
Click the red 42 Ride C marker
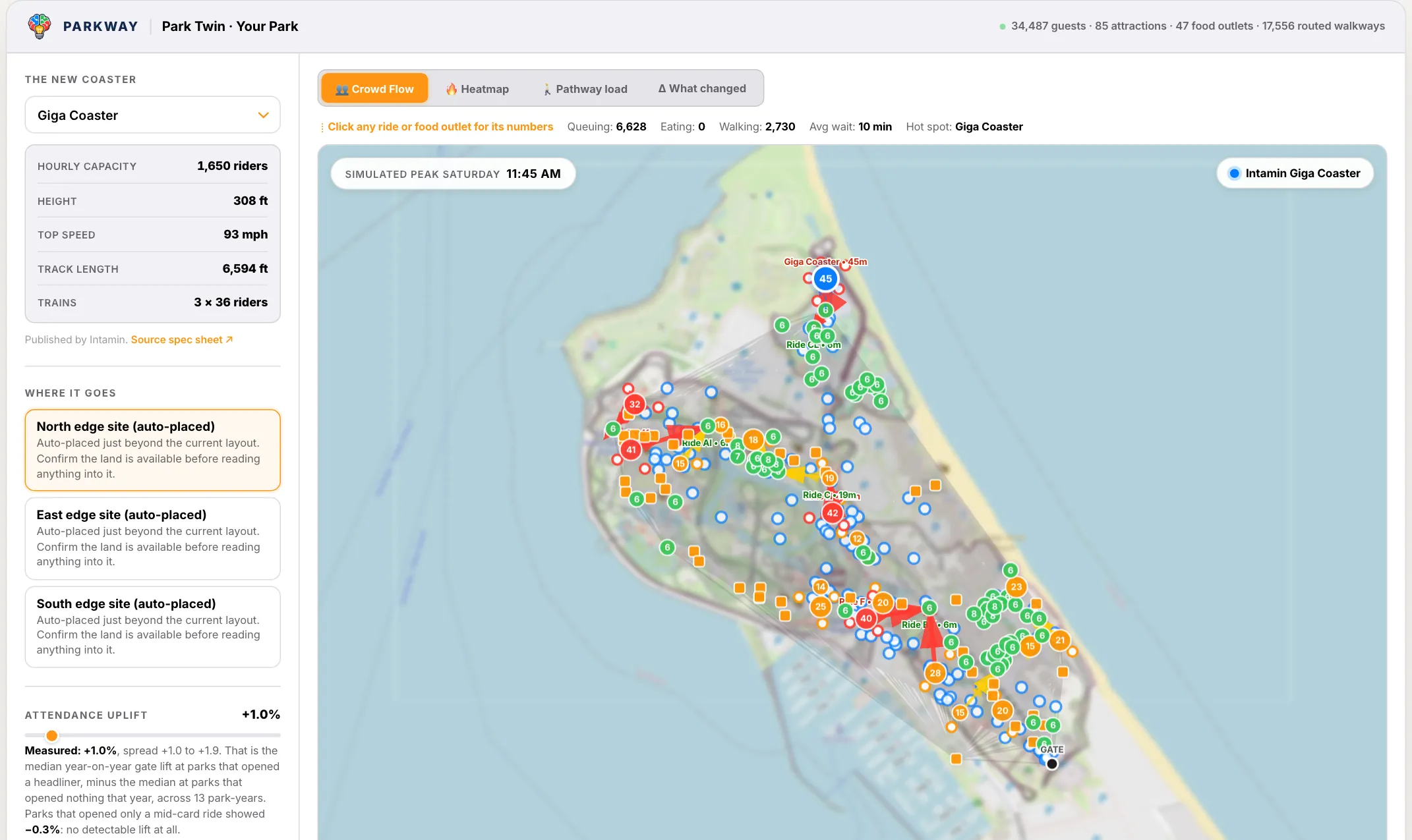coord(833,513)
